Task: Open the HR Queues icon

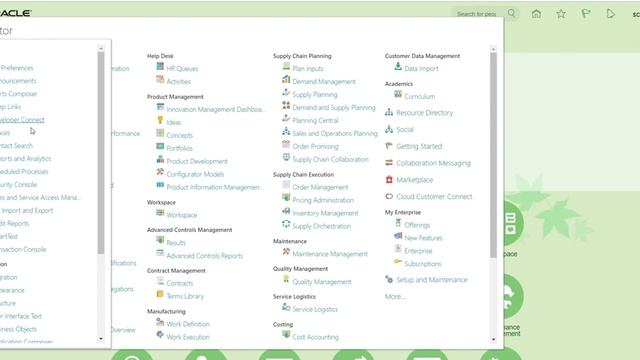Action: (160, 66)
